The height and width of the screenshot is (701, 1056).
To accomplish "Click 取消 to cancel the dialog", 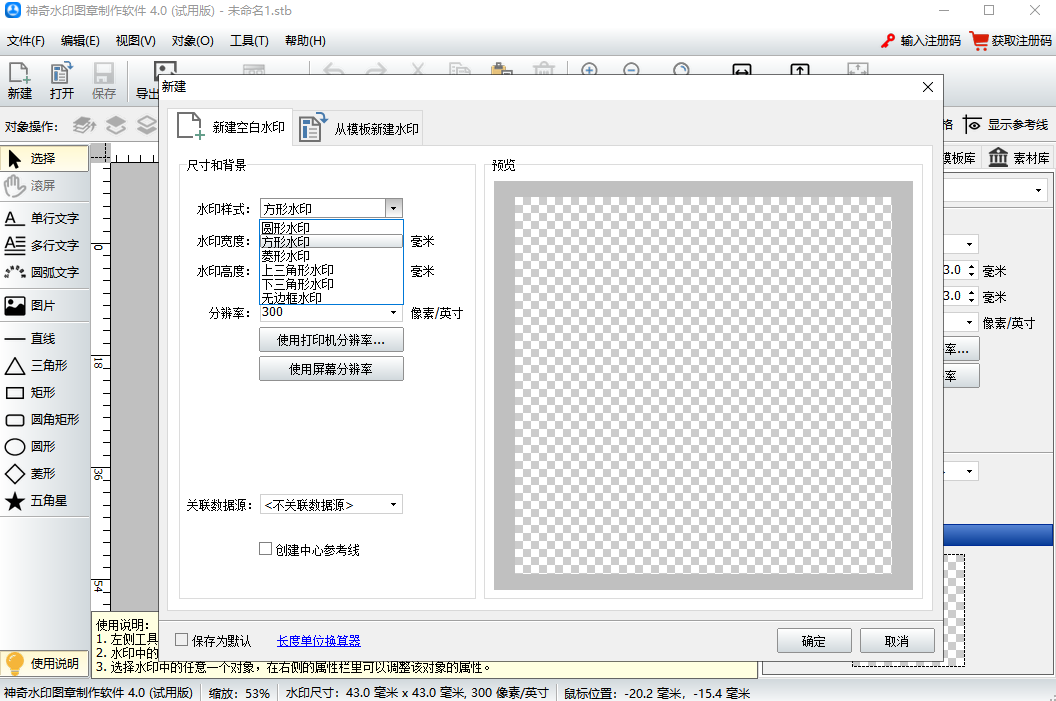I will 897,641.
